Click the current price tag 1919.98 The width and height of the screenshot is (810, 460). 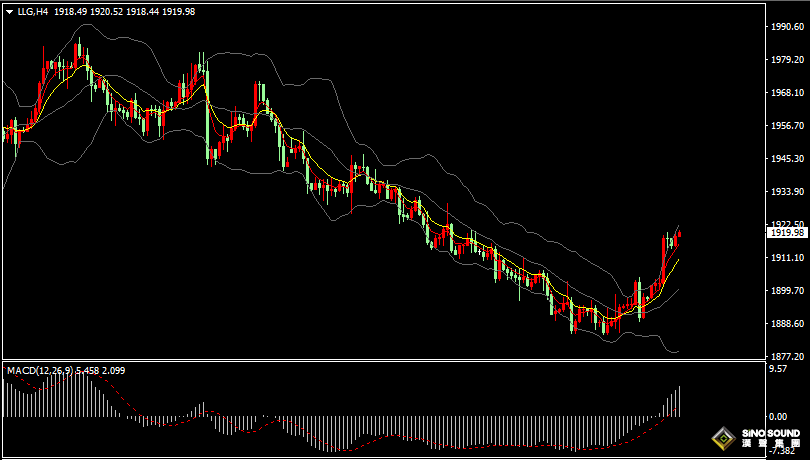(787, 232)
